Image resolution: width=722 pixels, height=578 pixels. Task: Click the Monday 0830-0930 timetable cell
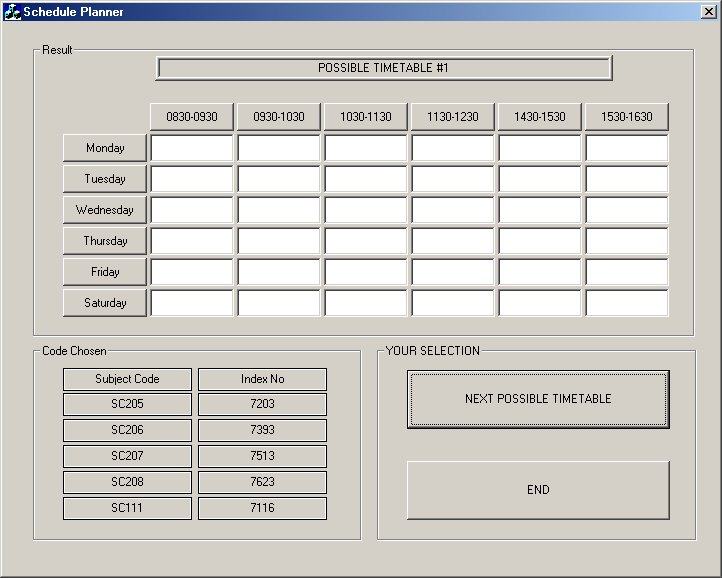point(192,148)
